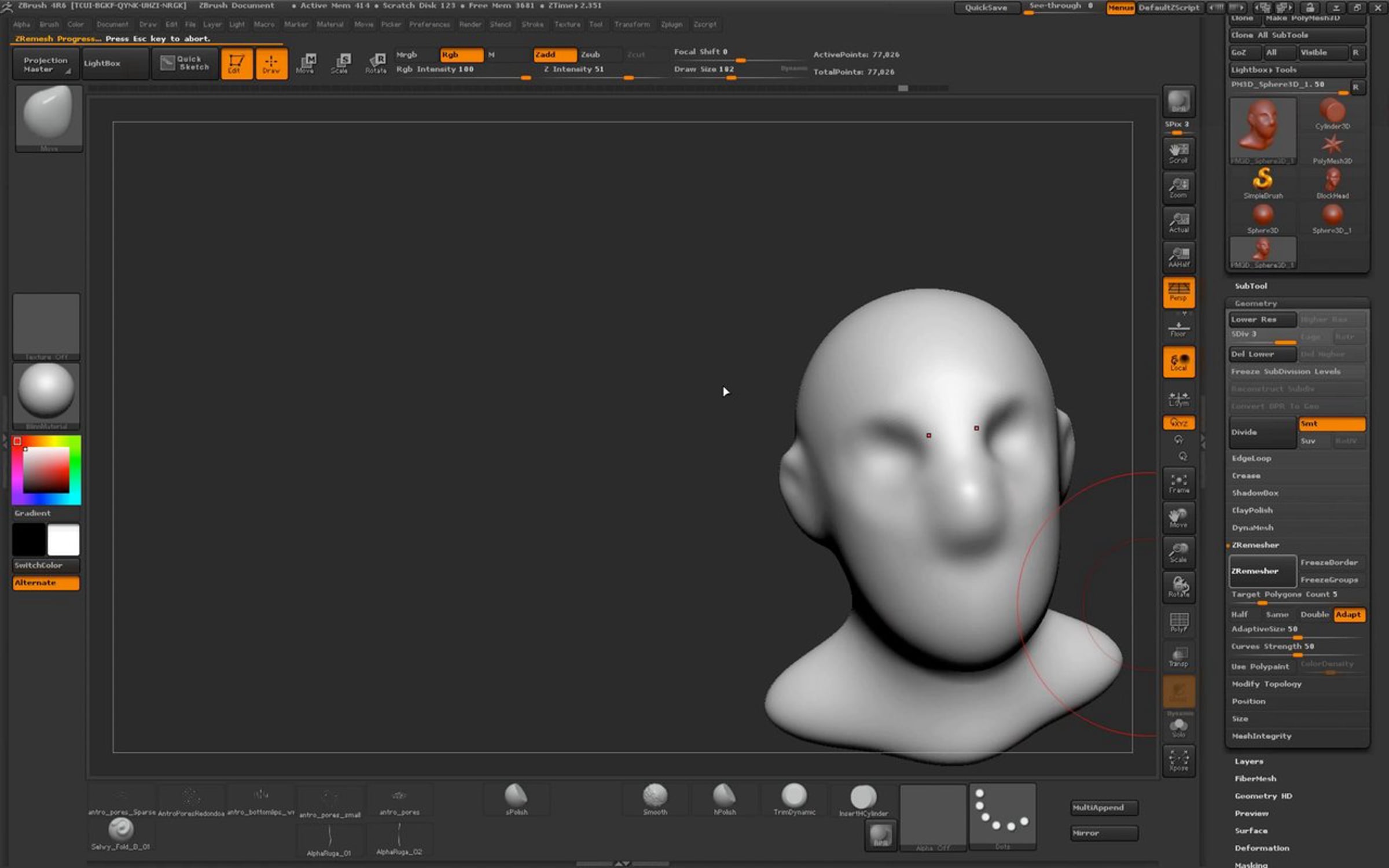The image size is (1389, 868).
Task: Click the PolyF wireframe icon
Action: (x=1178, y=622)
